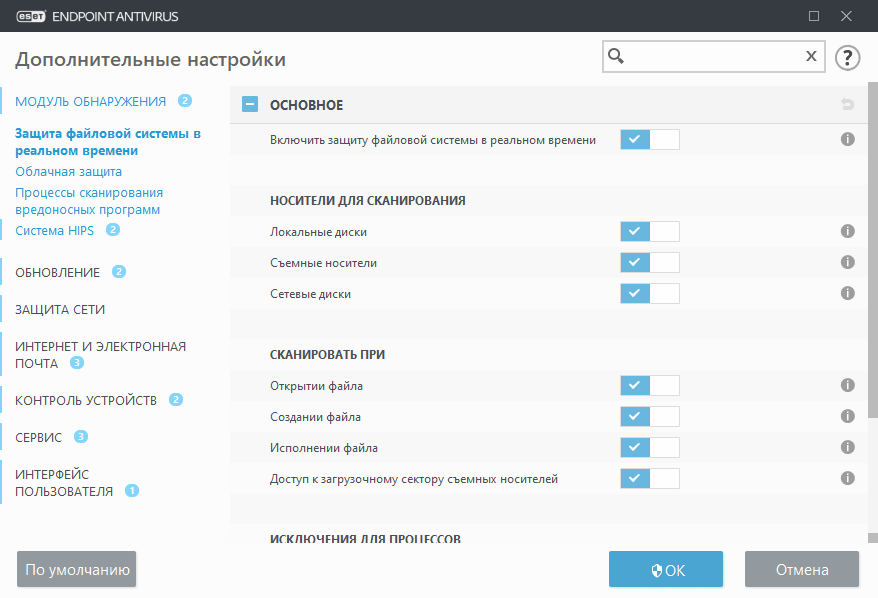878x598 pixels.
Task: Click the Съемные носители label
Action: click(323, 263)
